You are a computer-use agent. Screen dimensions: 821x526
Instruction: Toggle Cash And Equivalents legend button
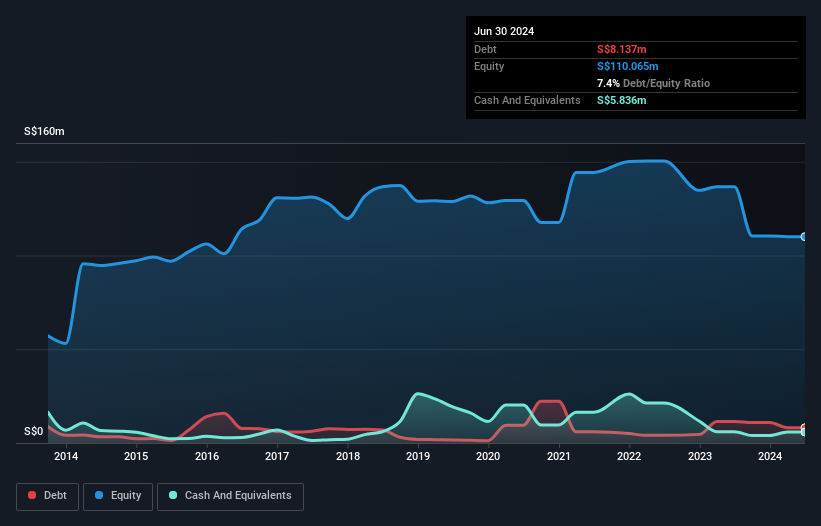click(x=230, y=496)
